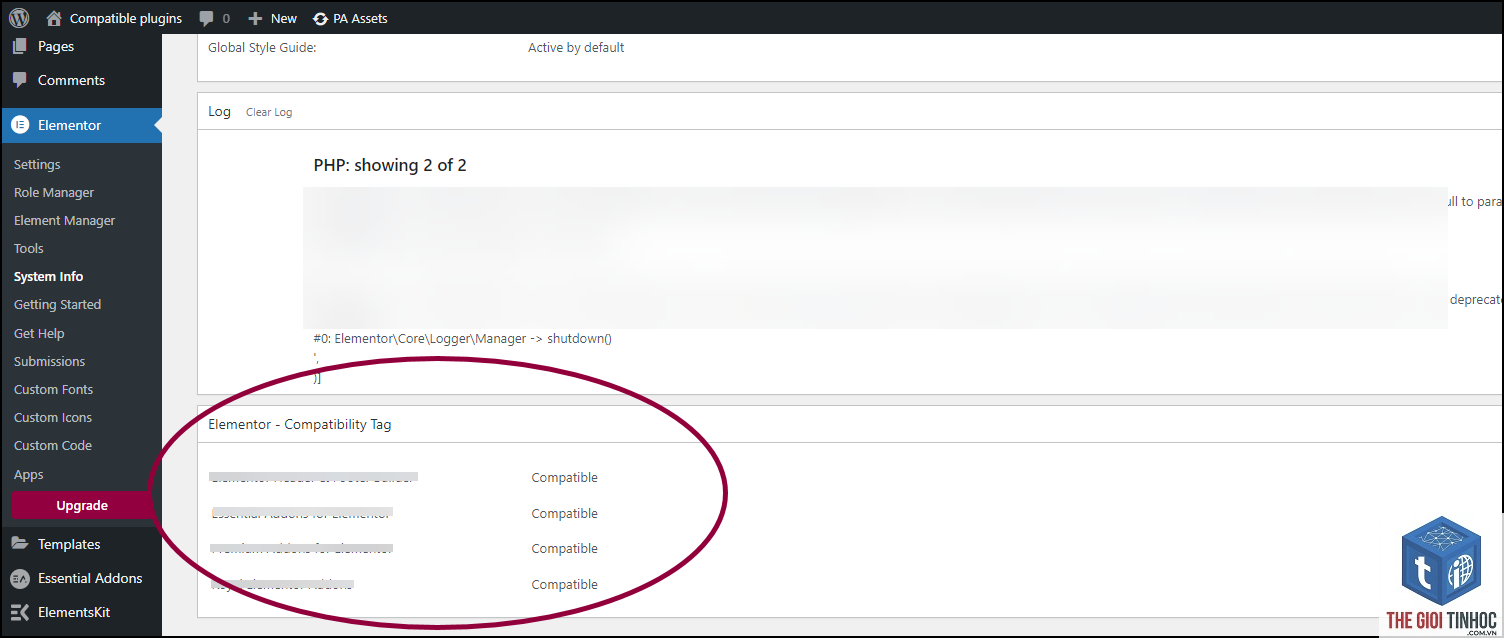The width and height of the screenshot is (1504, 638).
Task: Click the home icon beside Compatible plugins
Action: [x=54, y=18]
